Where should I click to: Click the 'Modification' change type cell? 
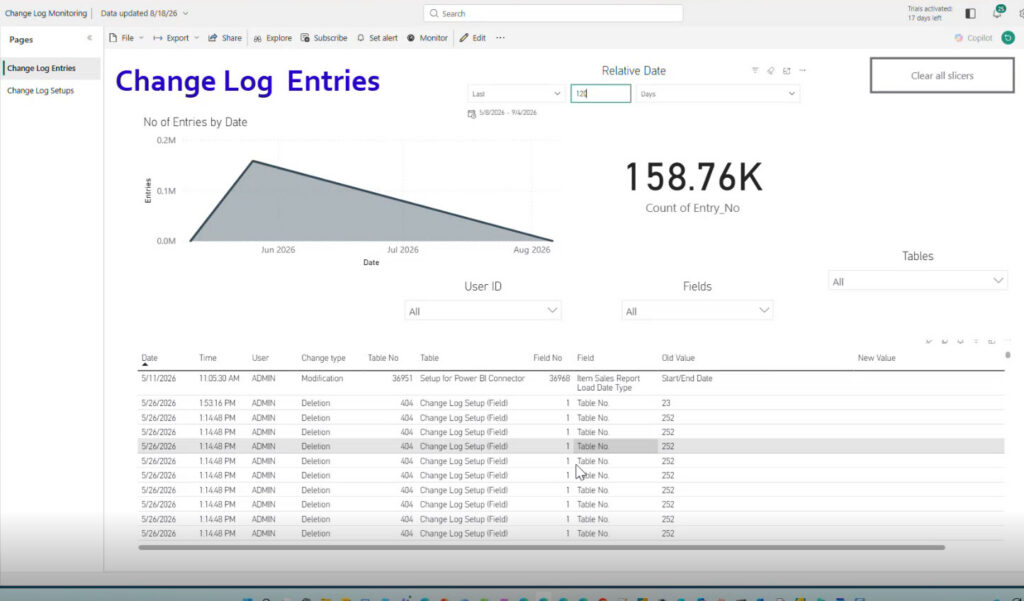click(x=322, y=378)
